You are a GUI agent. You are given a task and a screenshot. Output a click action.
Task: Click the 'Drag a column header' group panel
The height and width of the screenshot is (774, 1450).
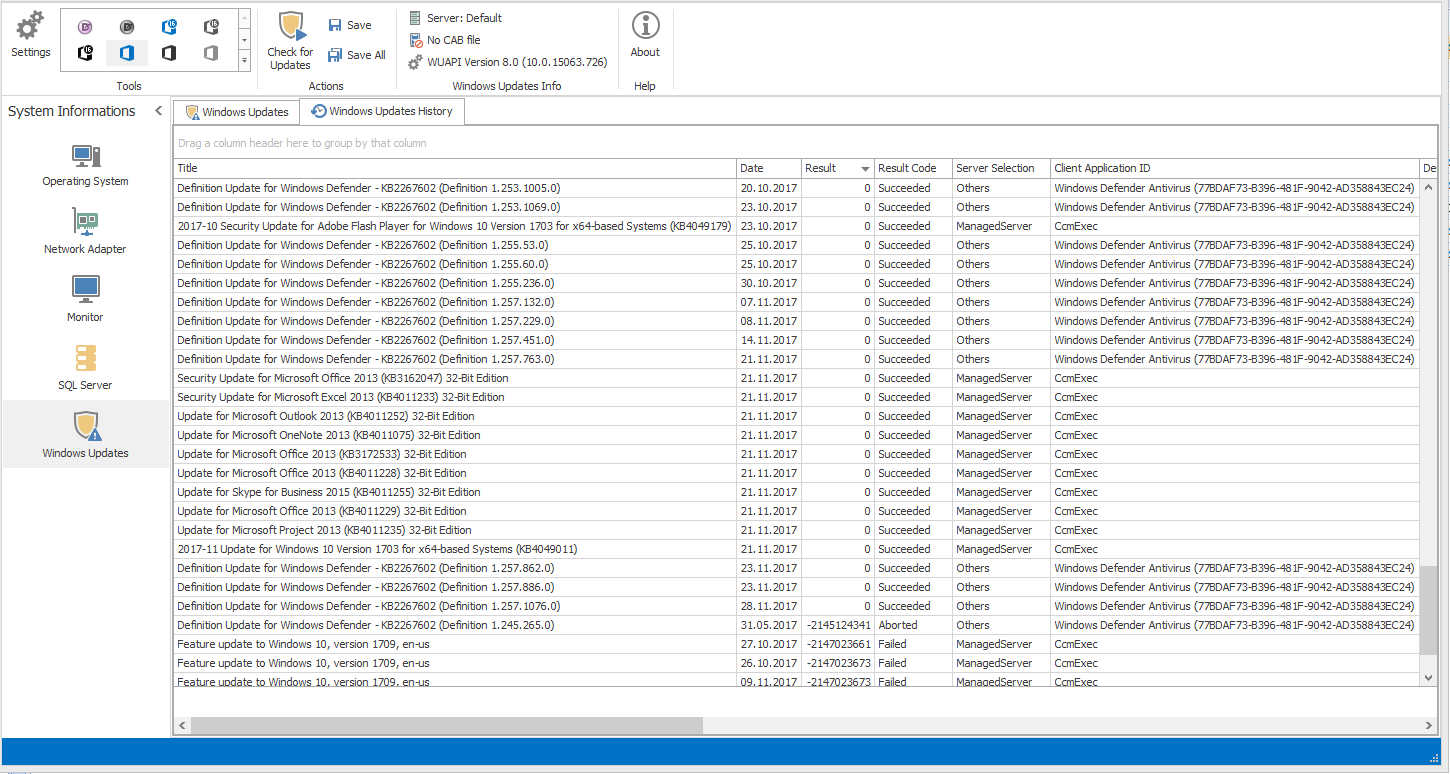pyautogui.click(x=805, y=143)
